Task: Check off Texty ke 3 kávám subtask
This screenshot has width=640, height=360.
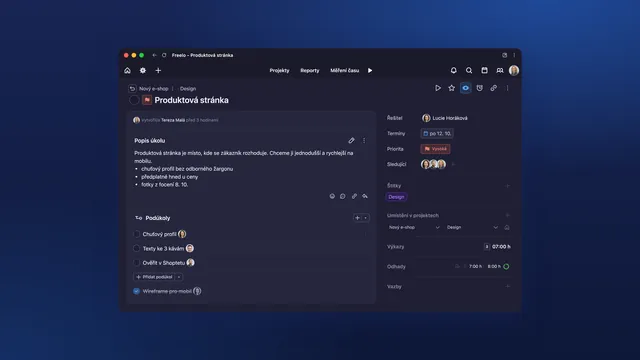Action: [137, 249]
